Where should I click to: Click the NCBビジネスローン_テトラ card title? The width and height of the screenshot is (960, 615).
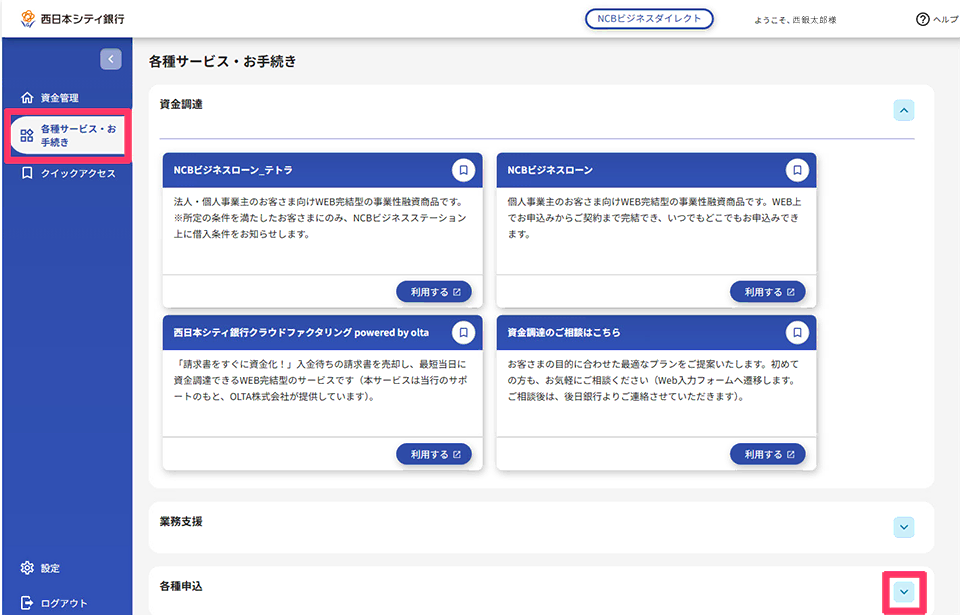[233, 170]
